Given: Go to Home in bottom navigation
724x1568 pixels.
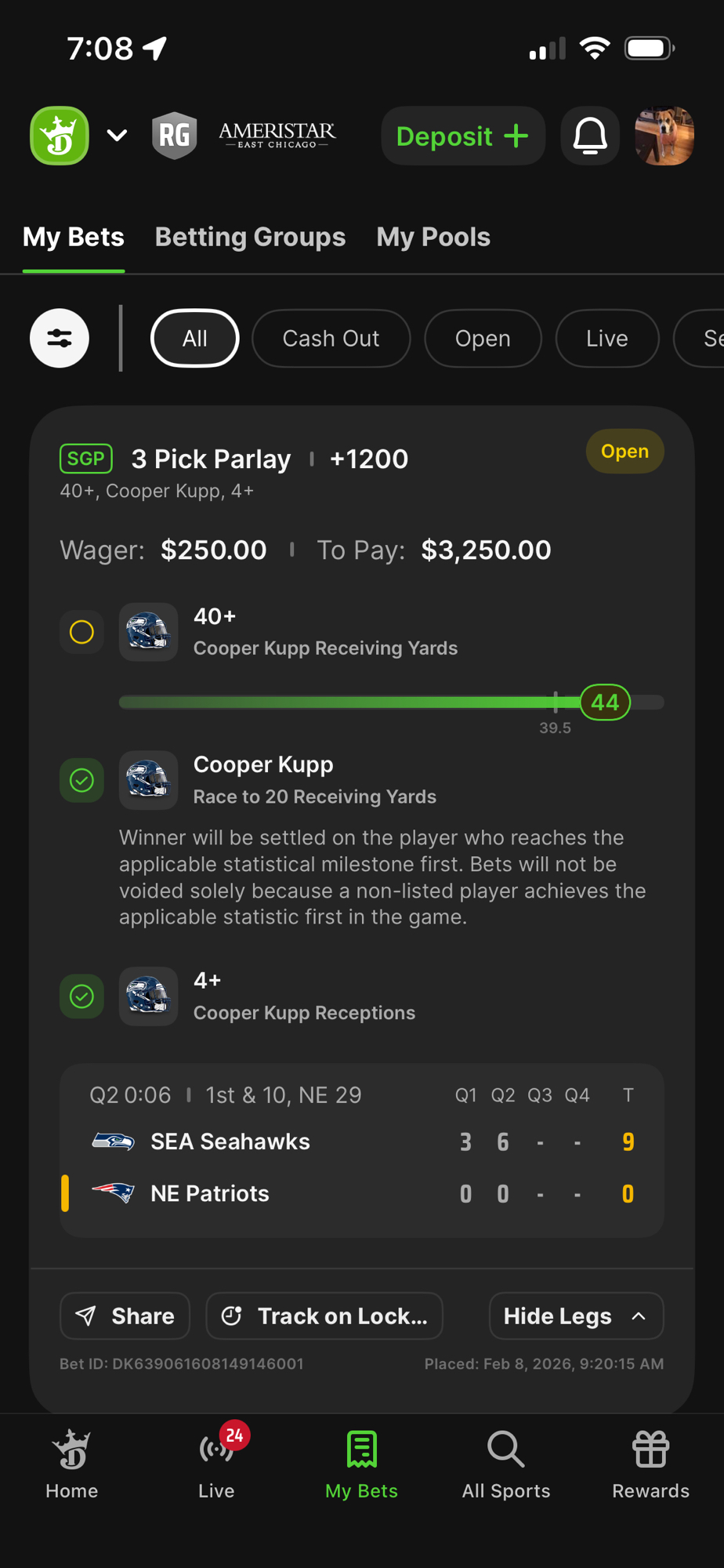Looking at the screenshot, I should (x=71, y=1462).
